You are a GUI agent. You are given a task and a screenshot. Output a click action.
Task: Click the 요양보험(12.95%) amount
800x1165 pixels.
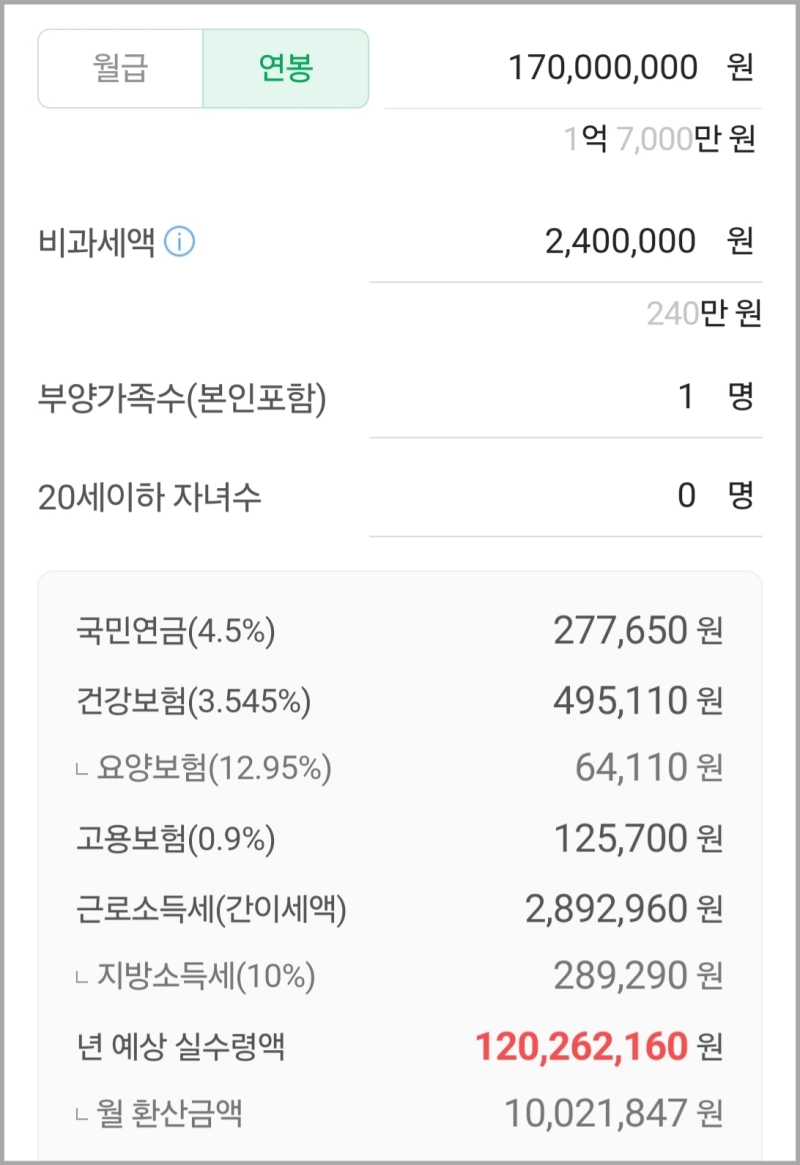pyautogui.click(x=628, y=767)
